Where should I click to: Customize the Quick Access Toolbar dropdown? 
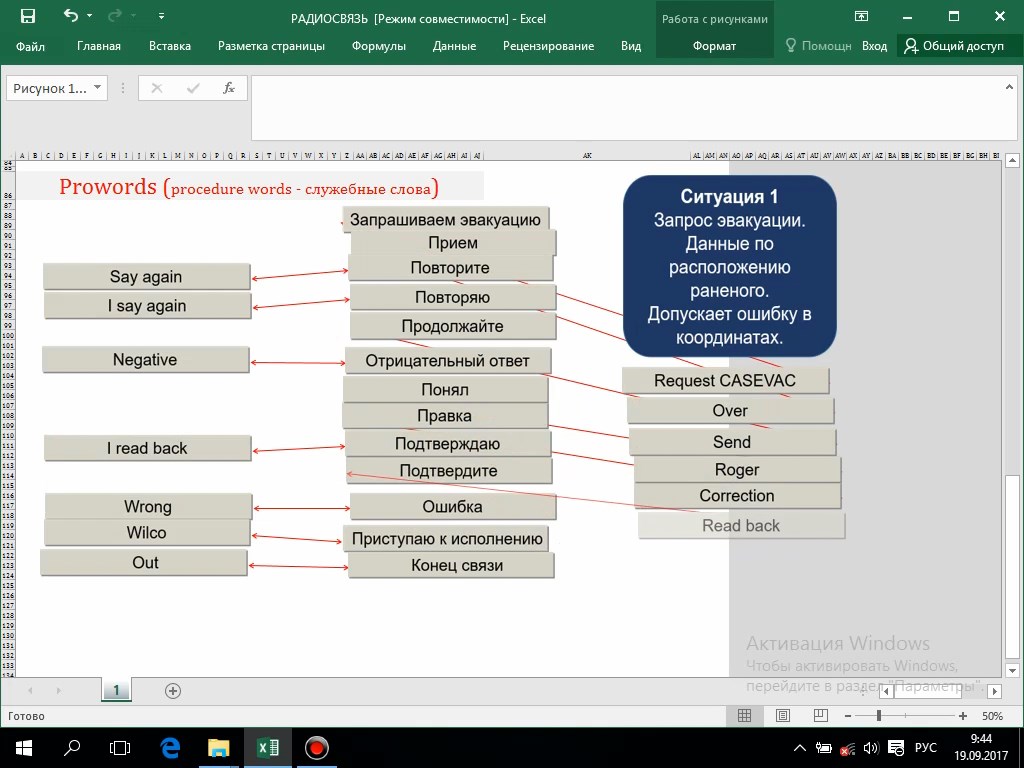coord(161,16)
